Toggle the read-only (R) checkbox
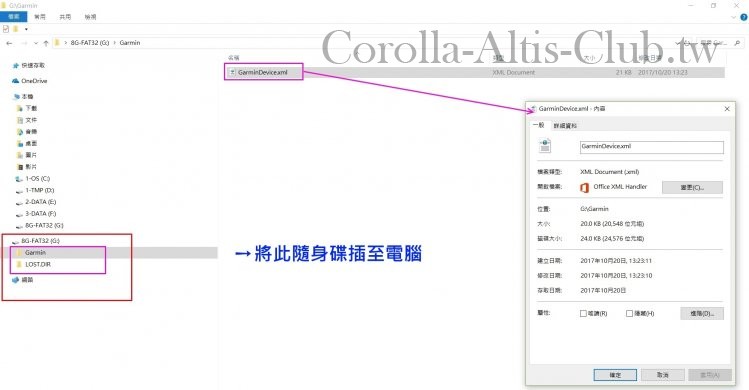749x390 pixels. point(583,314)
